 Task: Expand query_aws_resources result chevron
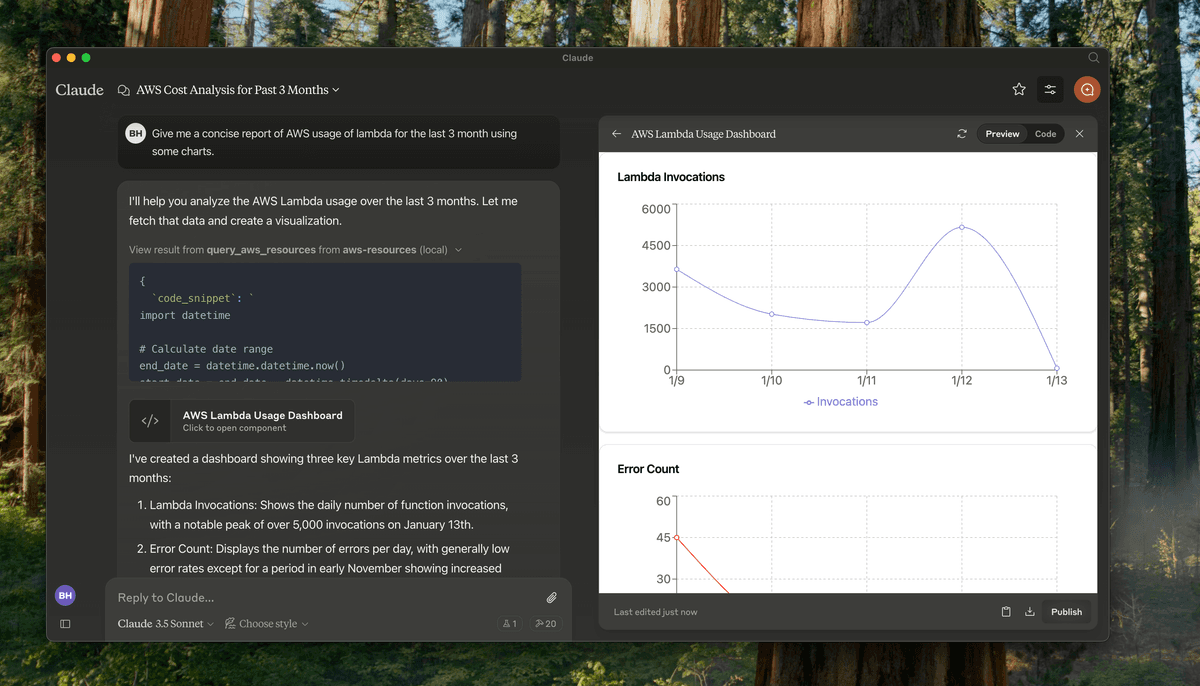[x=459, y=250]
